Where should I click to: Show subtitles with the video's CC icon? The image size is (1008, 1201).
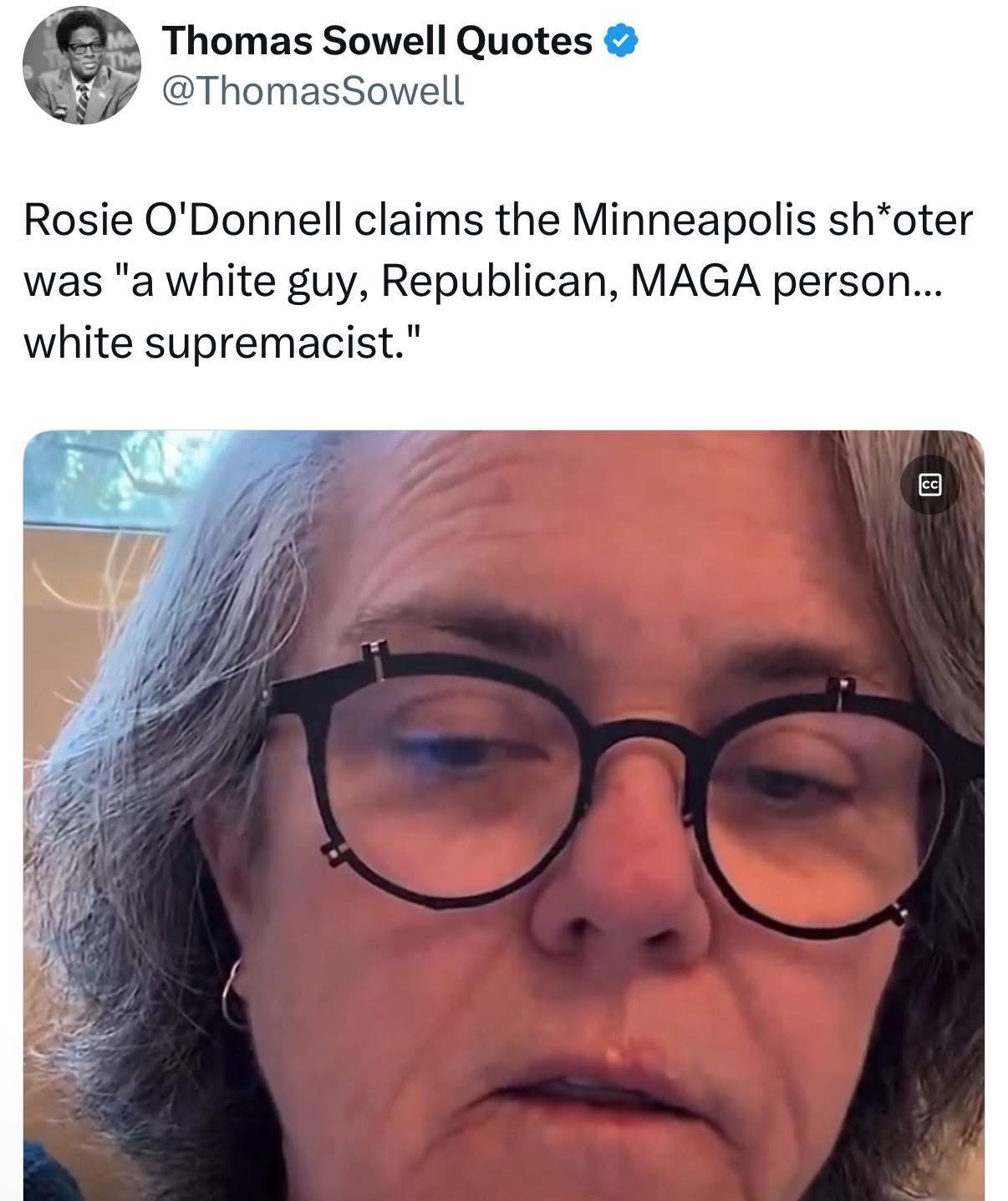[x=929, y=485]
